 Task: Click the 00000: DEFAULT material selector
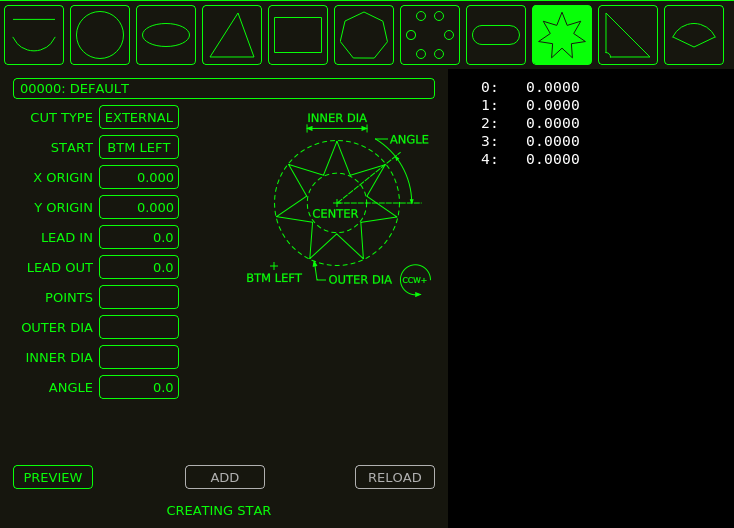tap(224, 88)
